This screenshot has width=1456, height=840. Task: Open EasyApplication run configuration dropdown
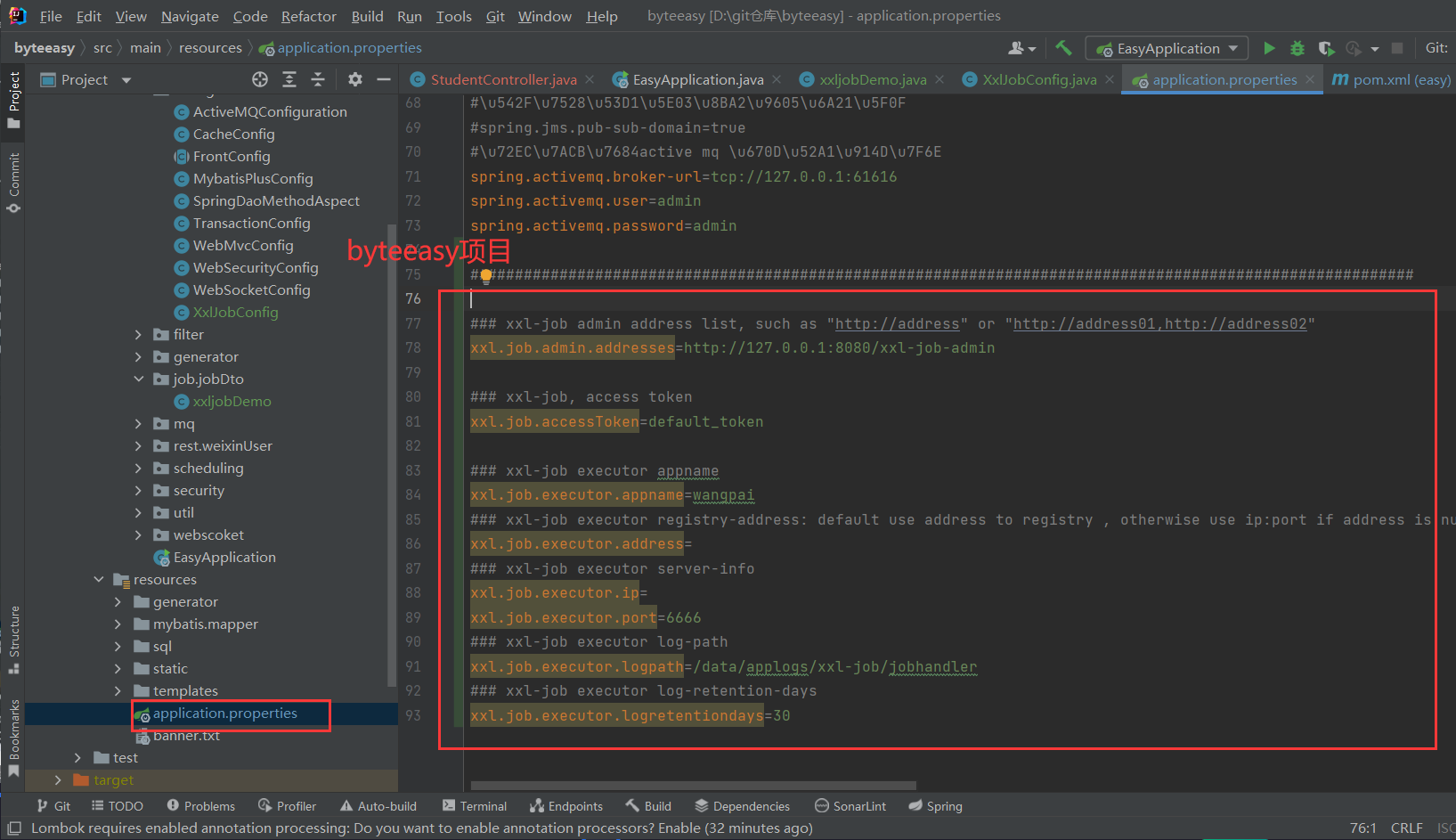tap(1167, 48)
